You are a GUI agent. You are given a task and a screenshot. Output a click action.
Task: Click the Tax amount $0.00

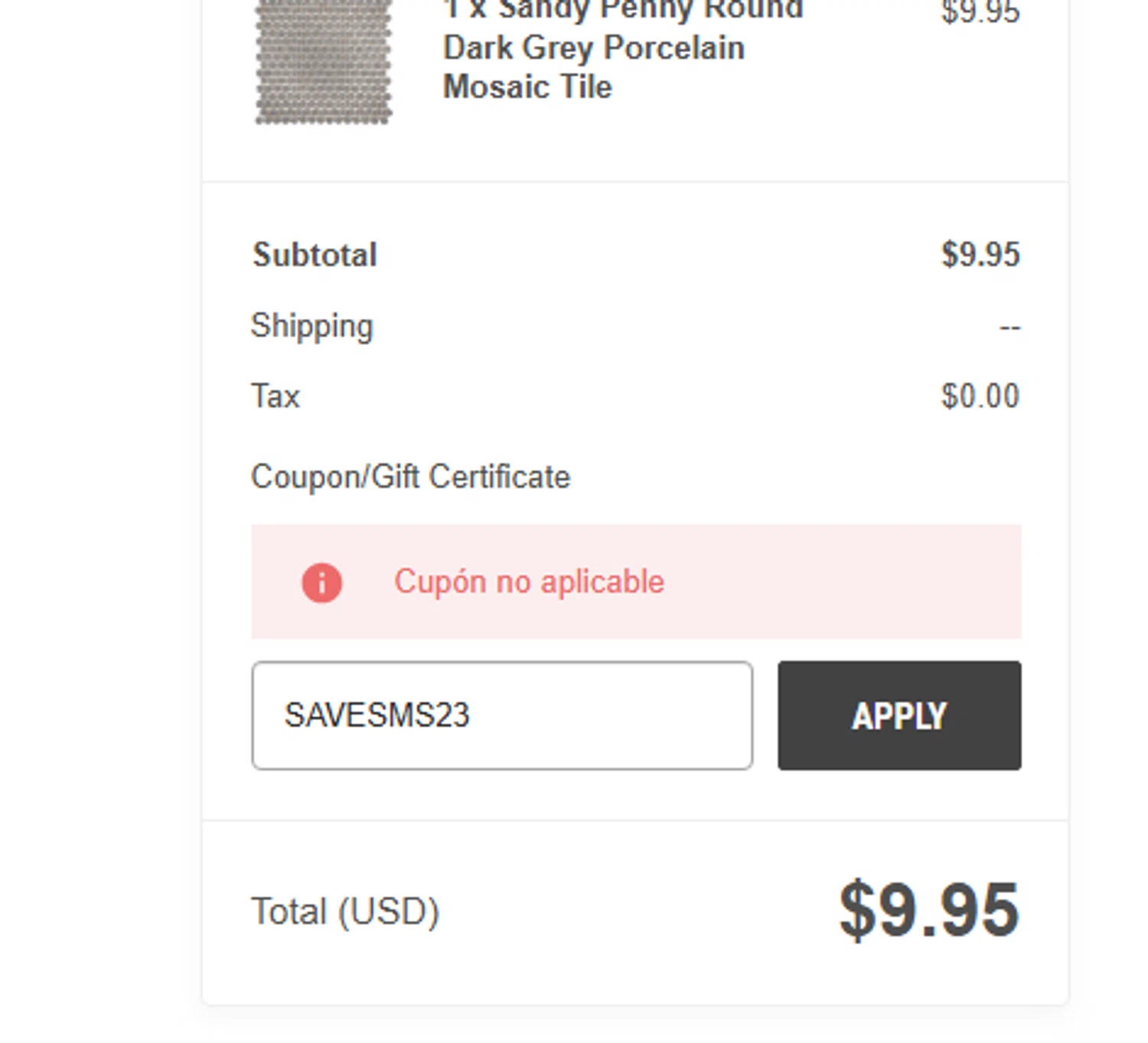(980, 396)
